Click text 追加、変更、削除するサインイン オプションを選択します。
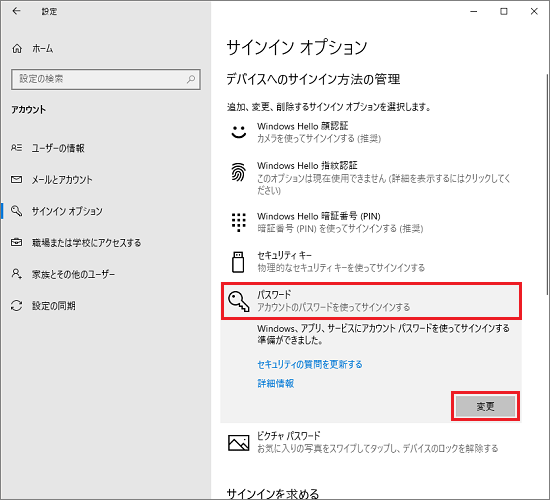This screenshot has width=550, height=500. [329, 106]
